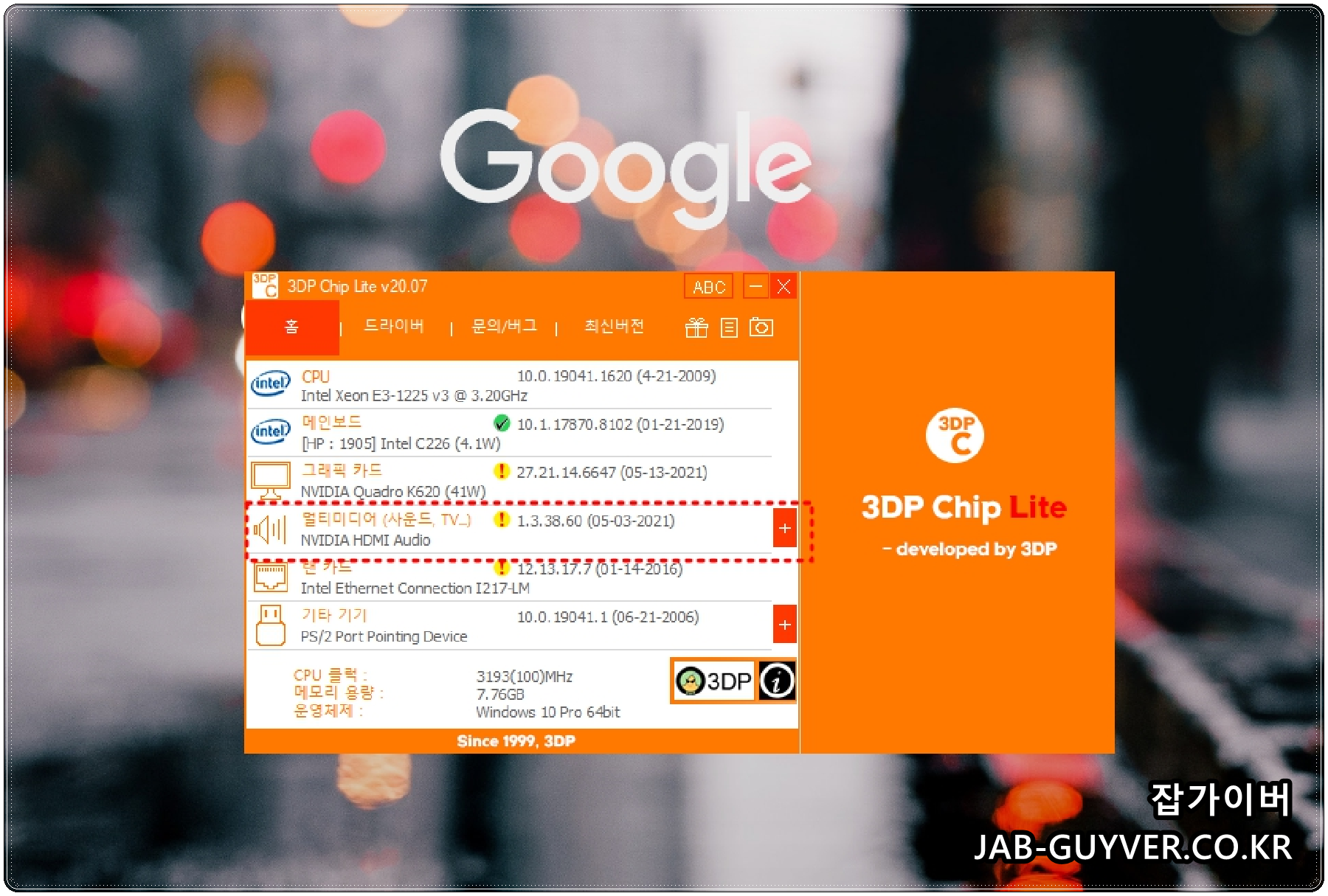Select PS/2 Port Pointing Device text
This screenshot has width=1328, height=896.
[x=384, y=636]
